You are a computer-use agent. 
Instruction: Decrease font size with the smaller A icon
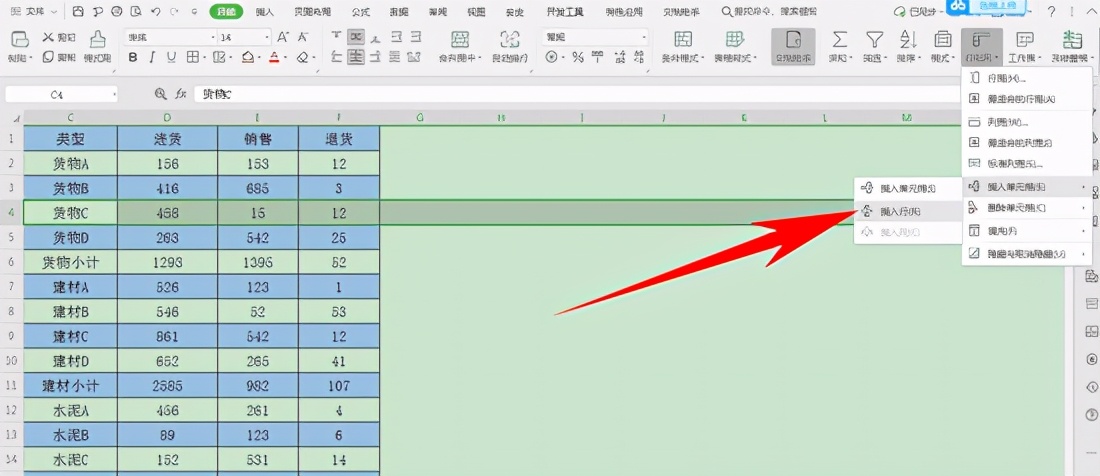click(302, 37)
